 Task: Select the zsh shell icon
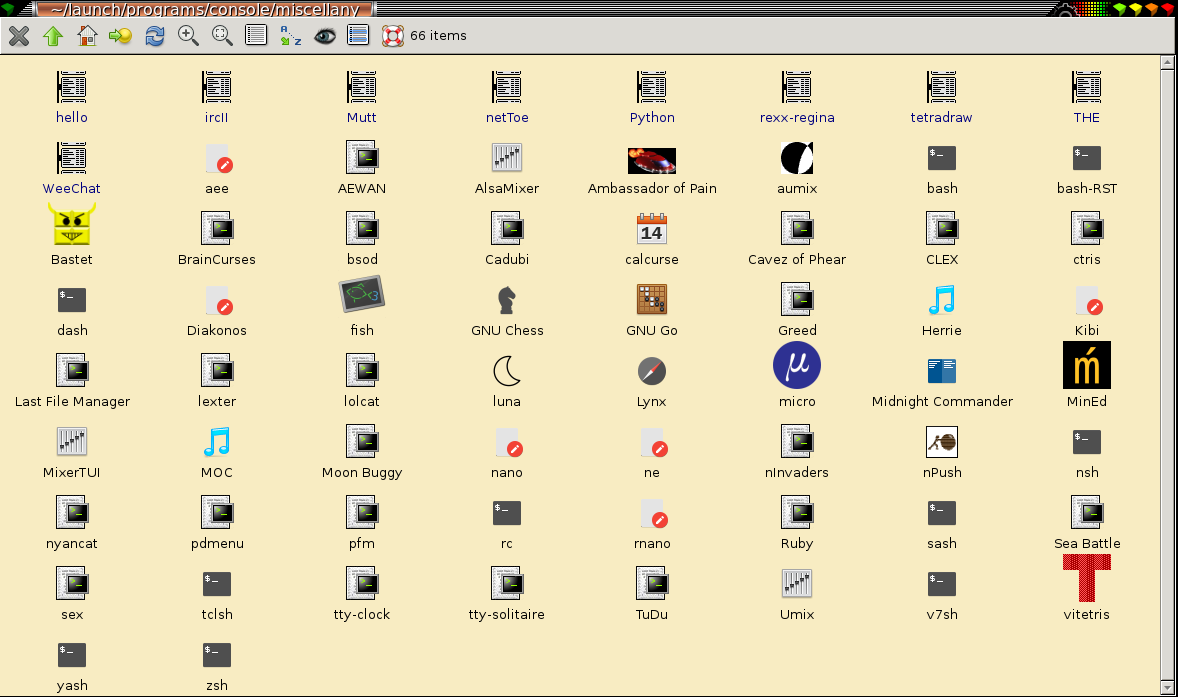[217, 655]
